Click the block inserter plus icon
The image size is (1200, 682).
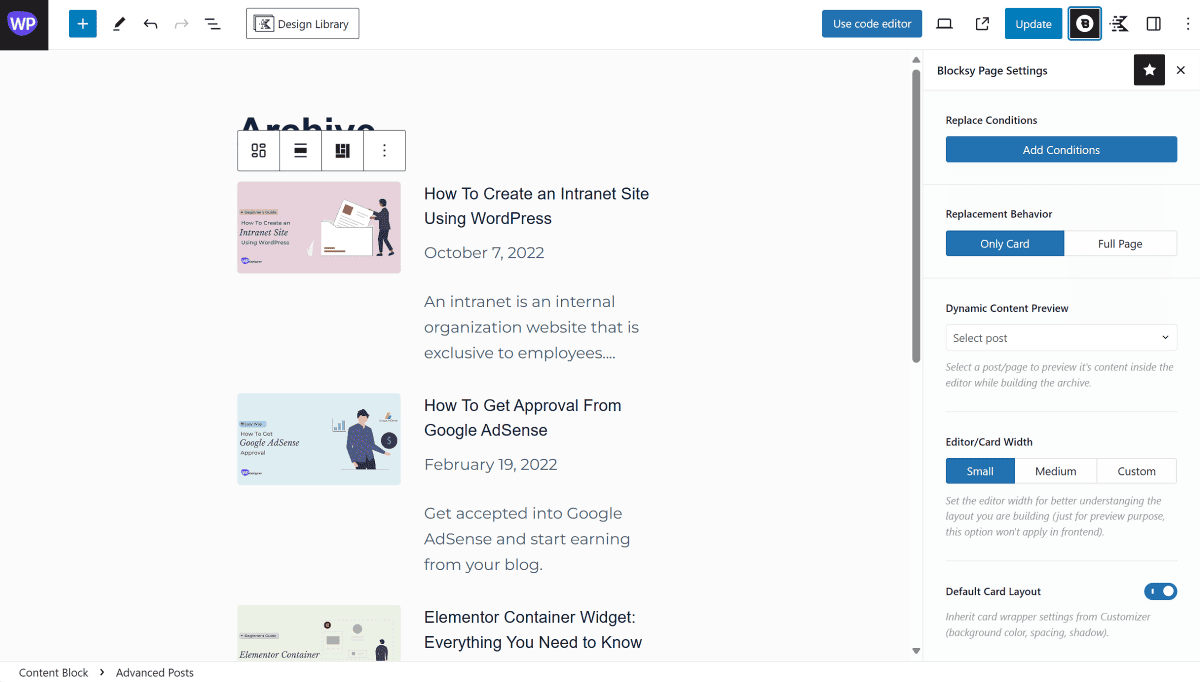point(83,24)
